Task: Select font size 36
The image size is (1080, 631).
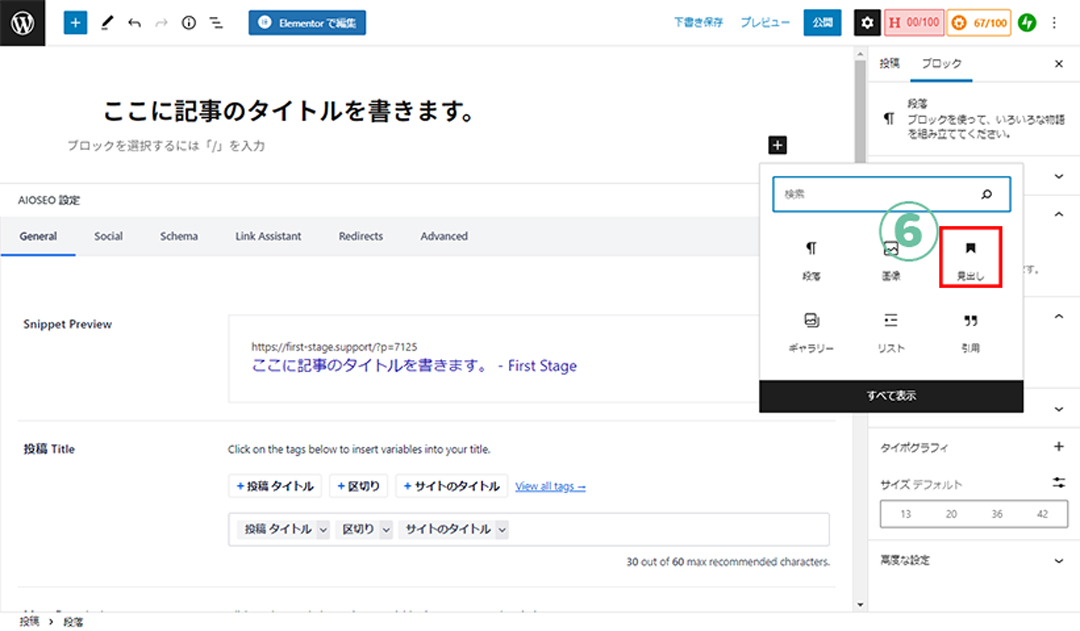Action: tap(996, 514)
